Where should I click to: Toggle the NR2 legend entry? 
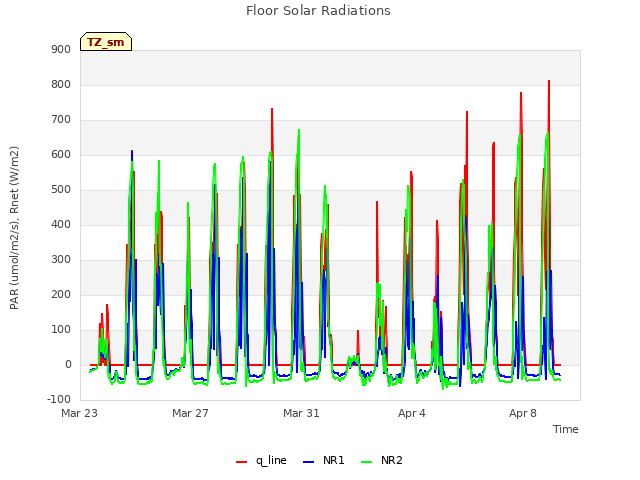click(x=382, y=460)
